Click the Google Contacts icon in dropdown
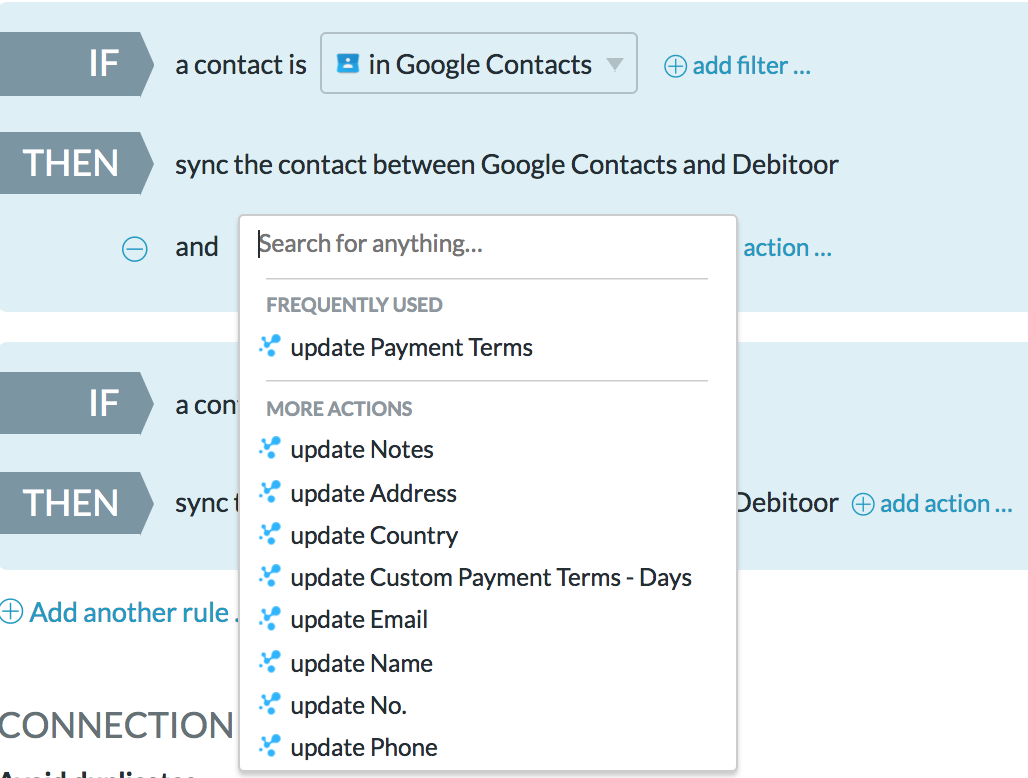1028x778 pixels. pos(347,64)
